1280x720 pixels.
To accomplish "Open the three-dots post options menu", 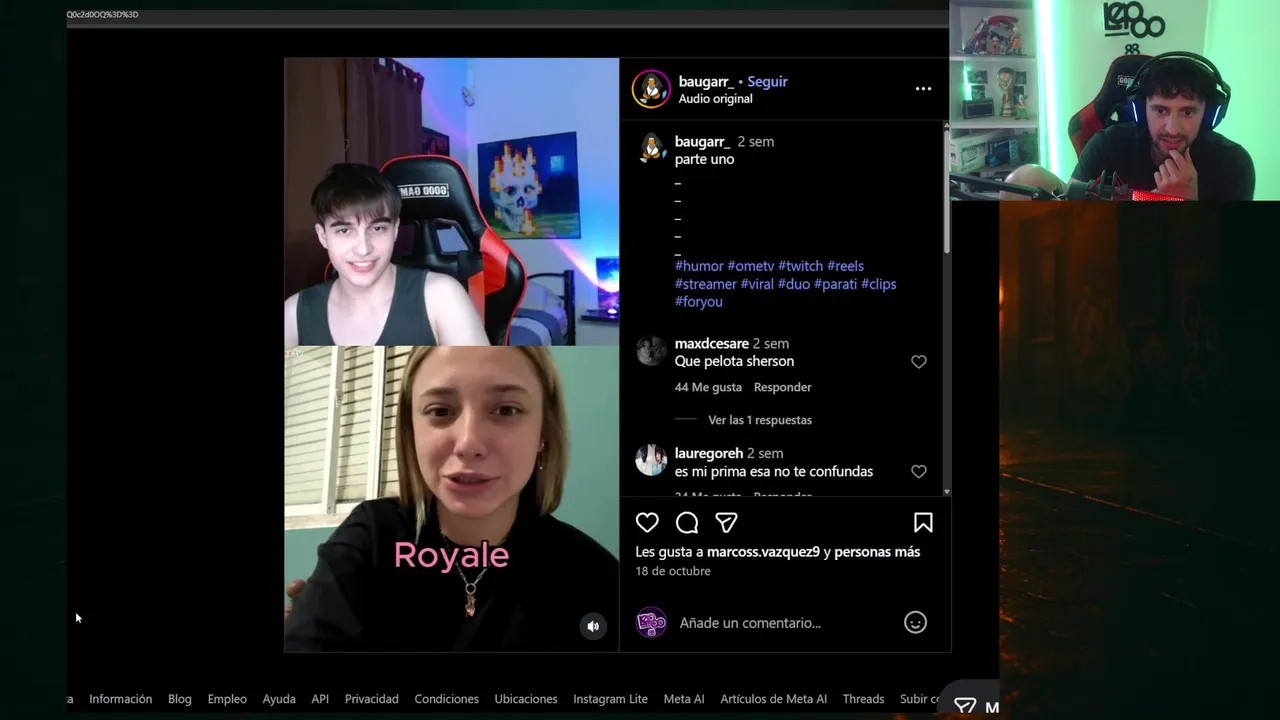I will (x=923, y=89).
